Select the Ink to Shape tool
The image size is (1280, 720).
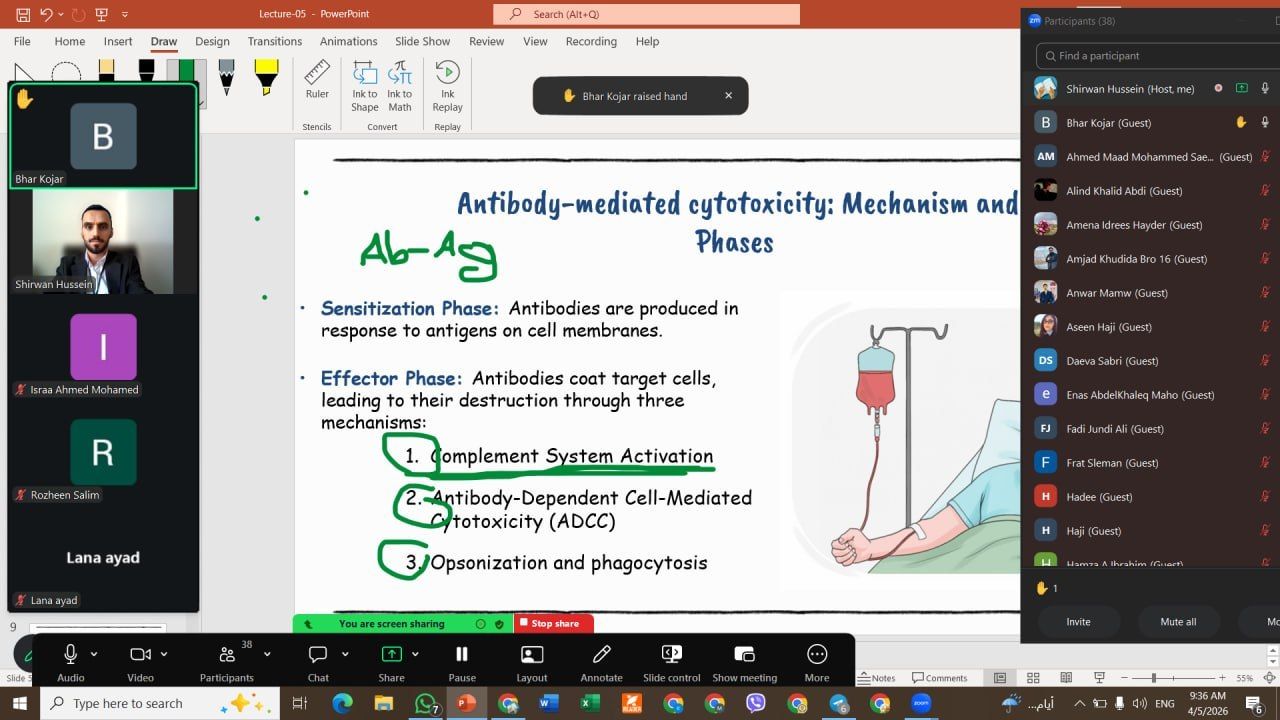click(365, 86)
